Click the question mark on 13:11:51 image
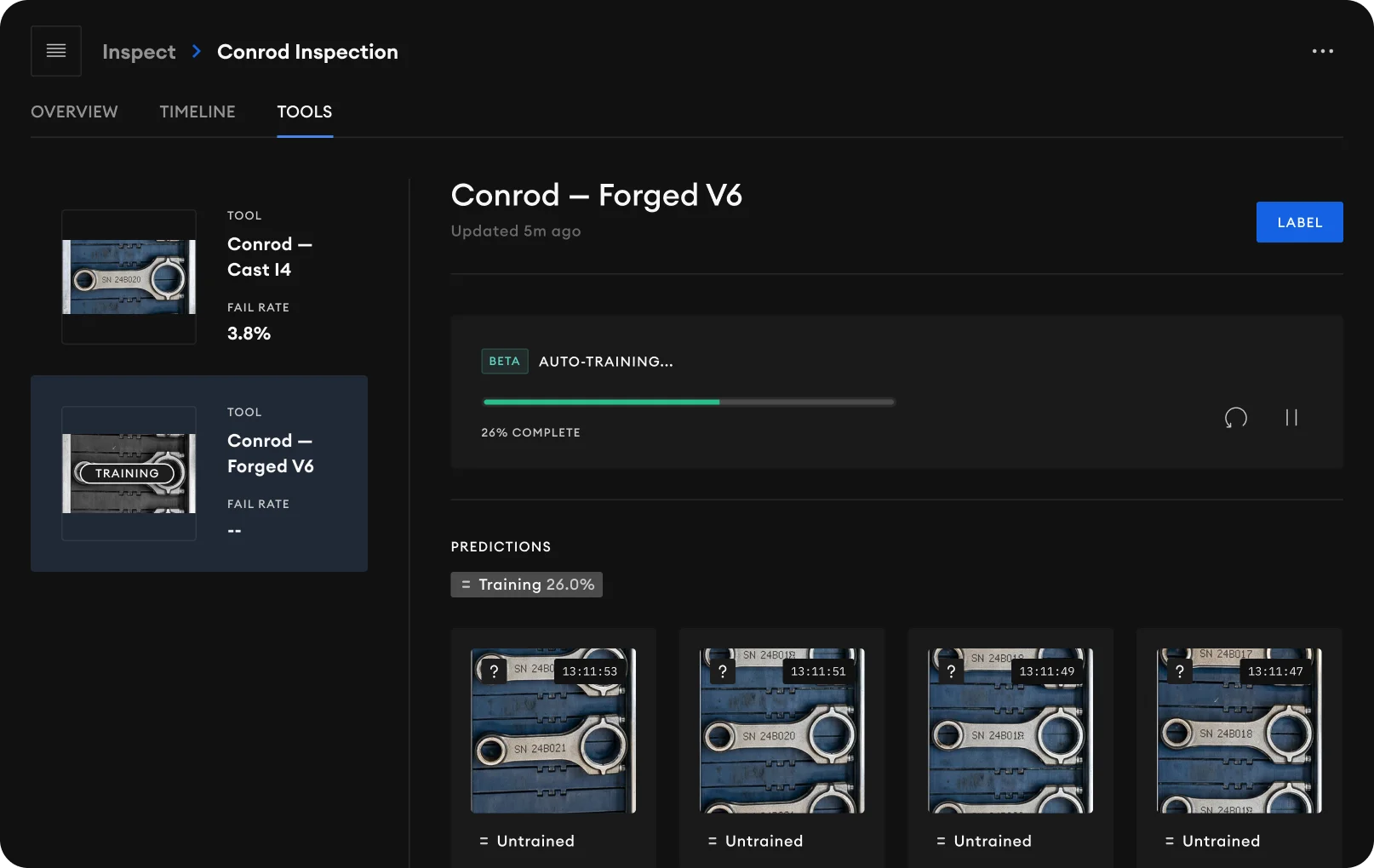This screenshot has width=1374, height=868. click(722, 671)
